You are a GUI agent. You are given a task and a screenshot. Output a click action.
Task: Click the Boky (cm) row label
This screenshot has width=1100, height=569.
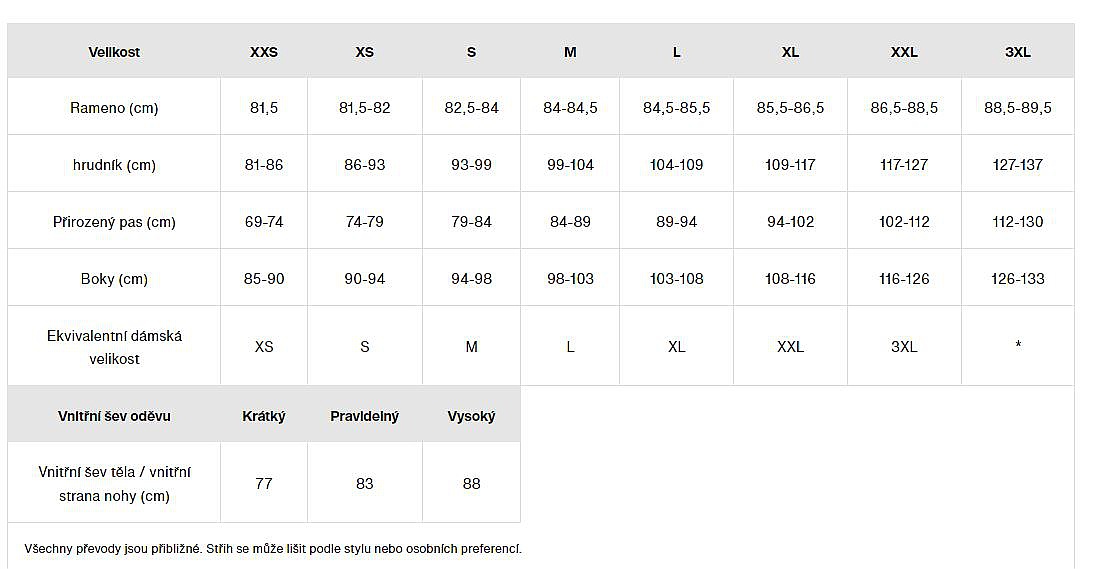pos(114,279)
